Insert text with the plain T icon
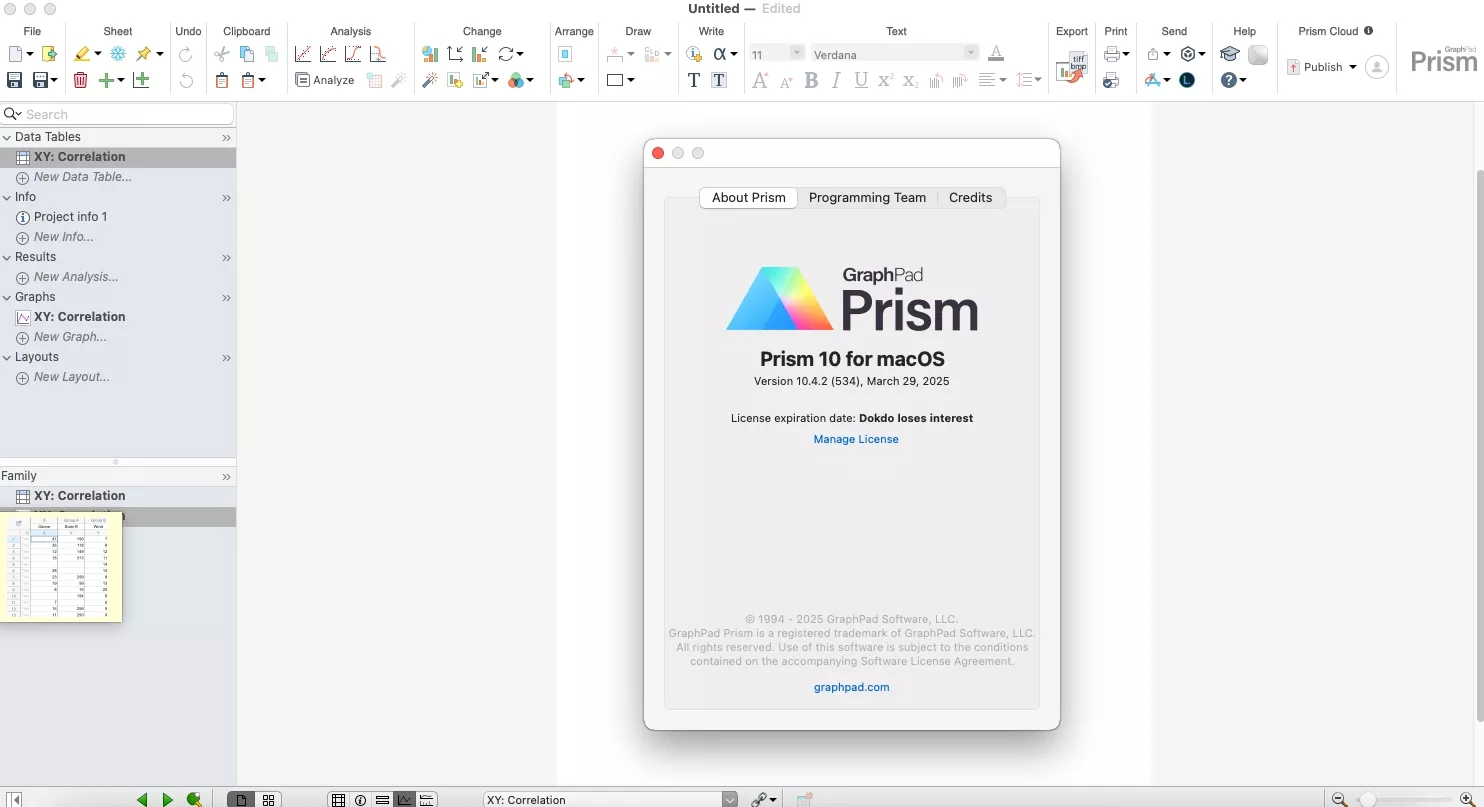1484x807 pixels. (694, 80)
